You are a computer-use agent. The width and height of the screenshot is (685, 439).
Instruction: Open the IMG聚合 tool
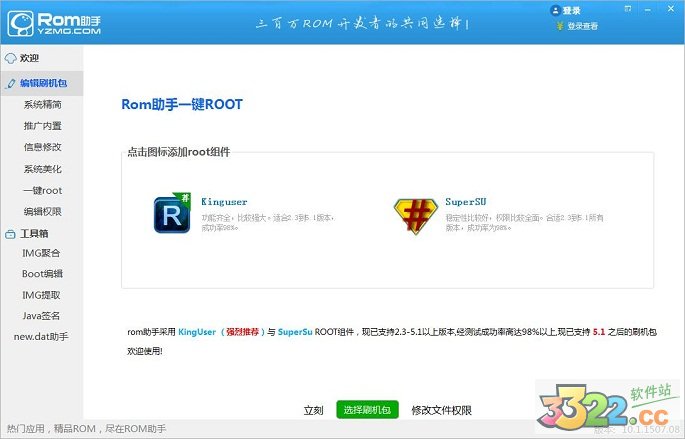(41, 253)
